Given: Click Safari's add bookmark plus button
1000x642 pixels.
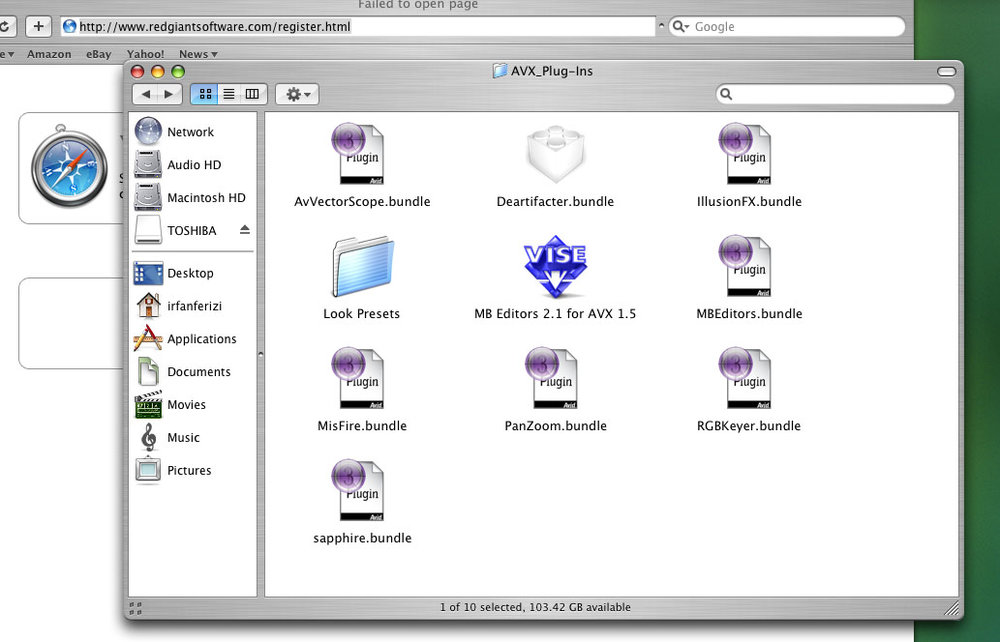Looking at the screenshot, I should click(x=38, y=26).
